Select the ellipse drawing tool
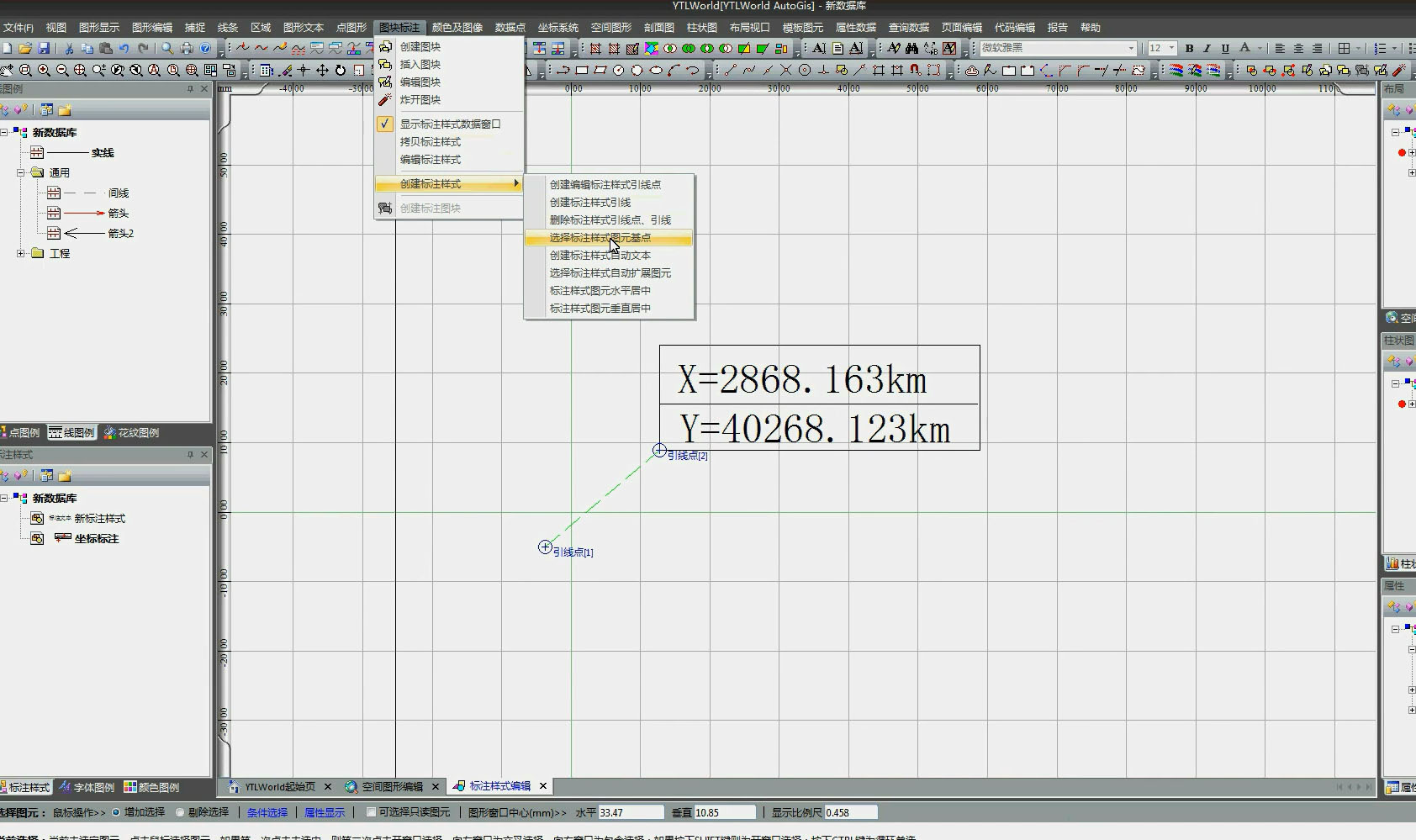 656,71
